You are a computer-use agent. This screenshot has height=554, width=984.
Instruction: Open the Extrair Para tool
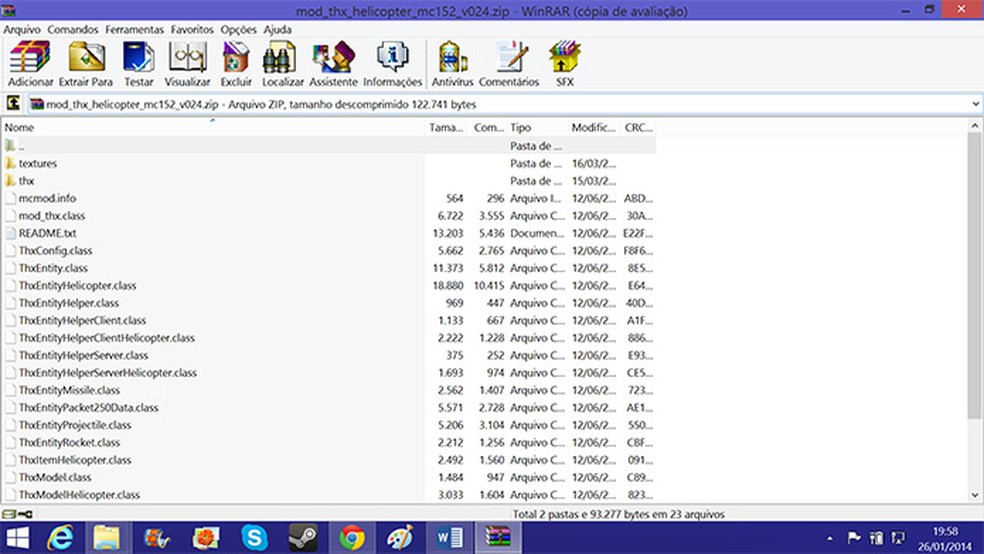pyautogui.click(x=86, y=63)
